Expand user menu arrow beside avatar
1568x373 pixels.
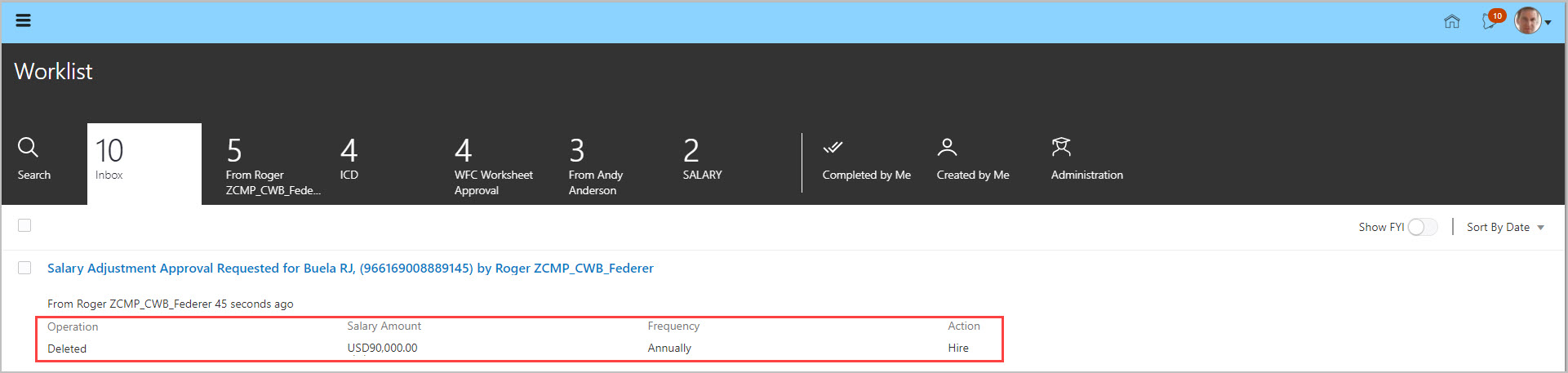[x=1548, y=23]
